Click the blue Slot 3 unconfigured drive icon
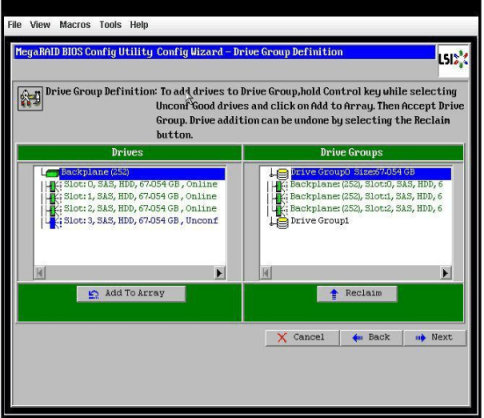 click(52, 222)
